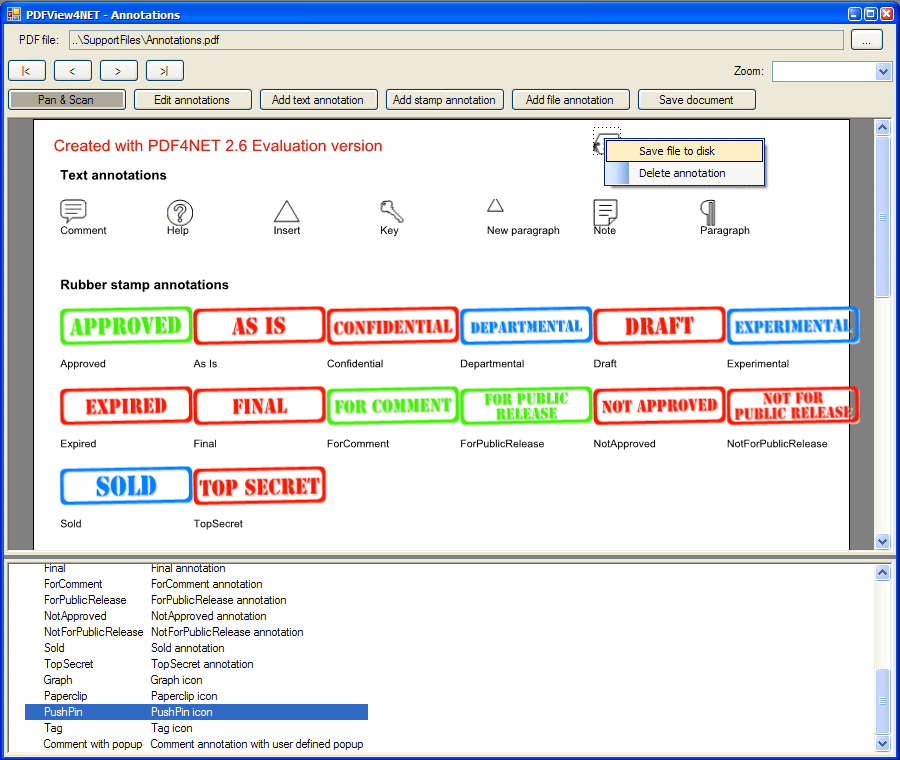The image size is (900, 760).
Task: Click the TOP SECRET rubber stamp
Action: pyautogui.click(x=259, y=486)
